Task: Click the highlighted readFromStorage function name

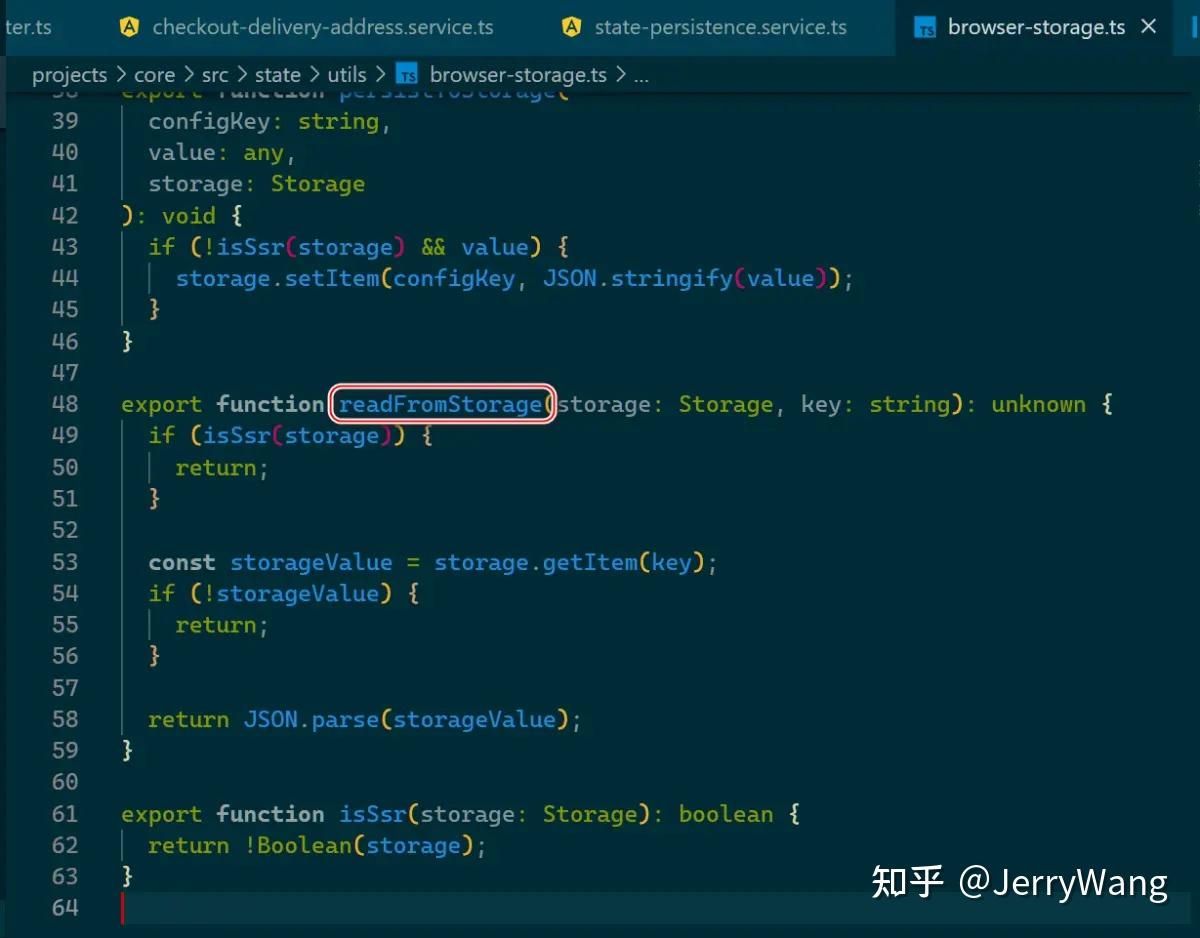Action: click(441, 404)
